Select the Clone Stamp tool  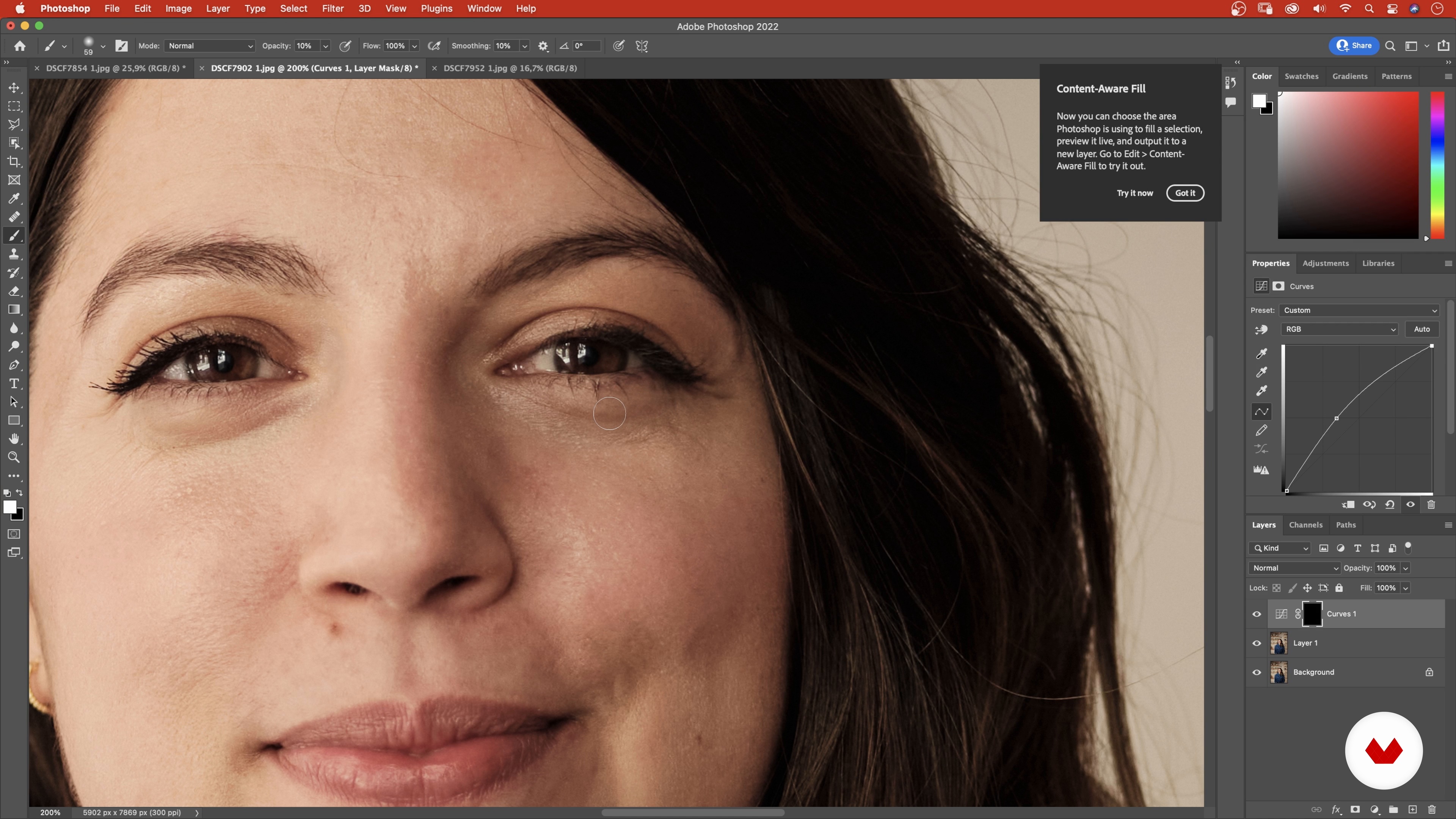coord(14,254)
